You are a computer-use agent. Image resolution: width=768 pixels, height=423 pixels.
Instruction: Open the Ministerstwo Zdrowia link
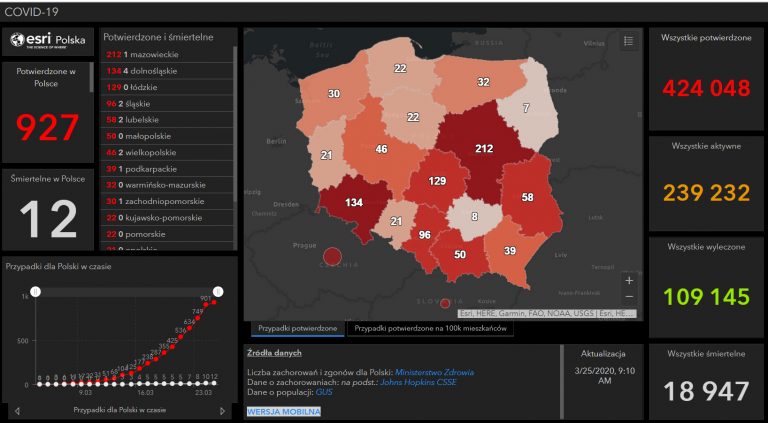point(434,373)
